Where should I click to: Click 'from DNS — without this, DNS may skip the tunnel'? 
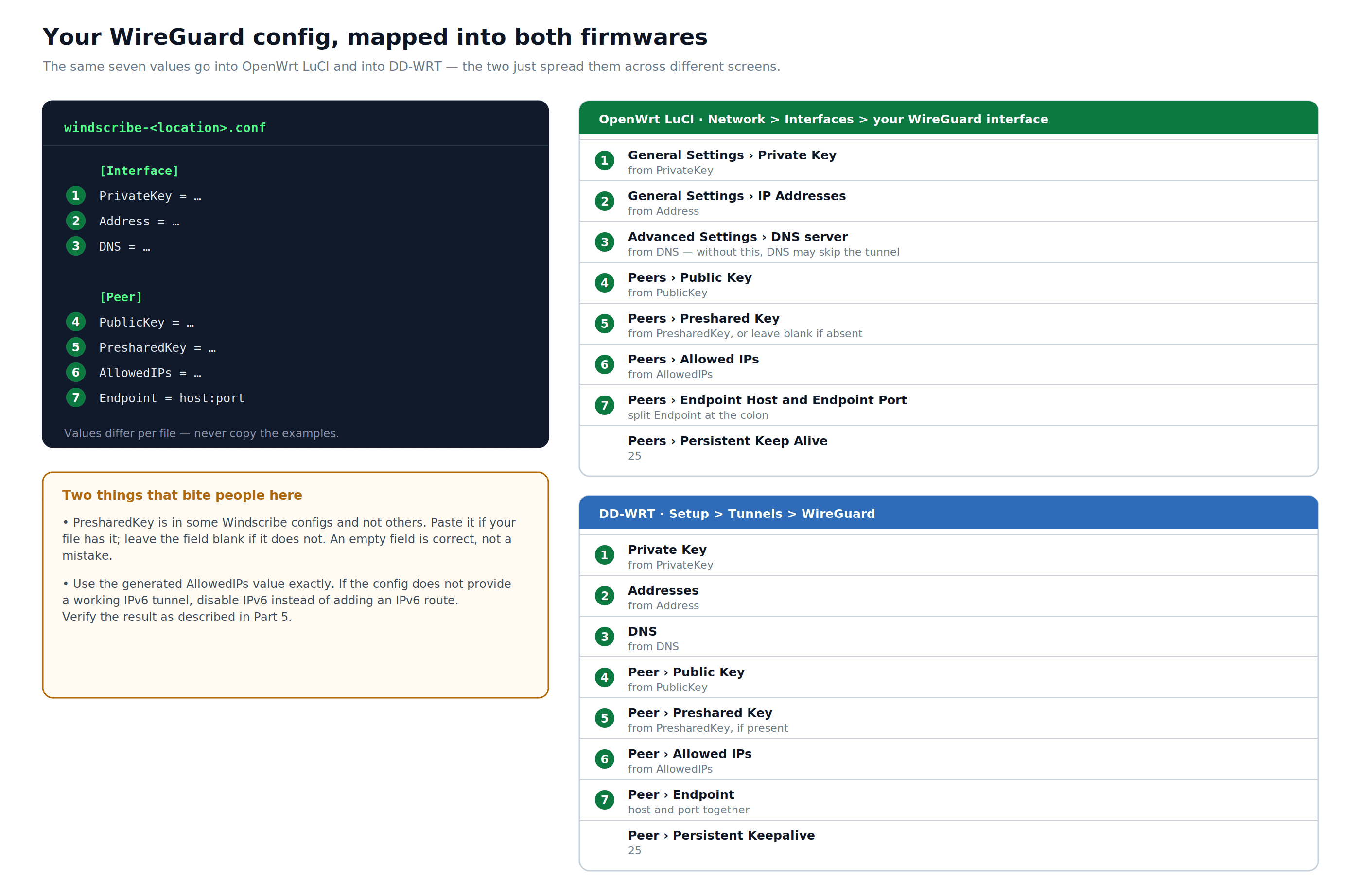click(764, 252)
